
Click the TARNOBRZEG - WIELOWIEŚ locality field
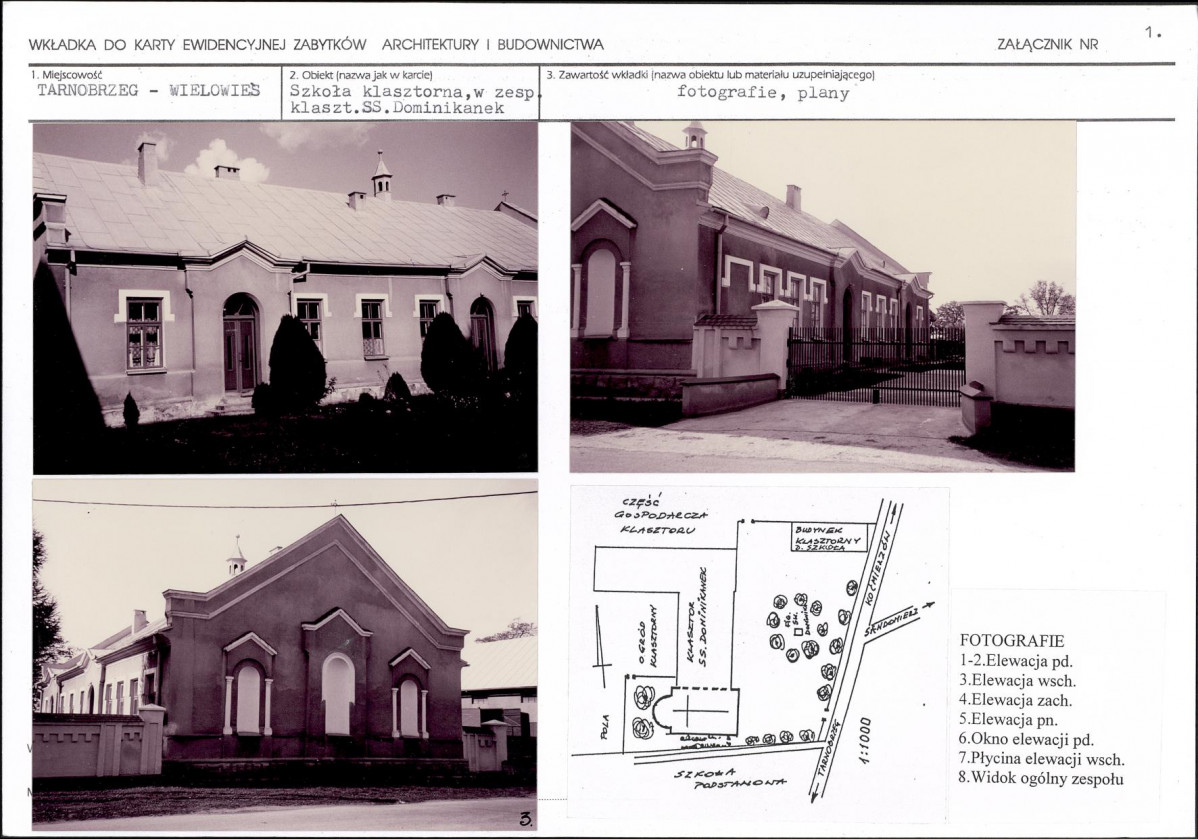click(149, 90)
